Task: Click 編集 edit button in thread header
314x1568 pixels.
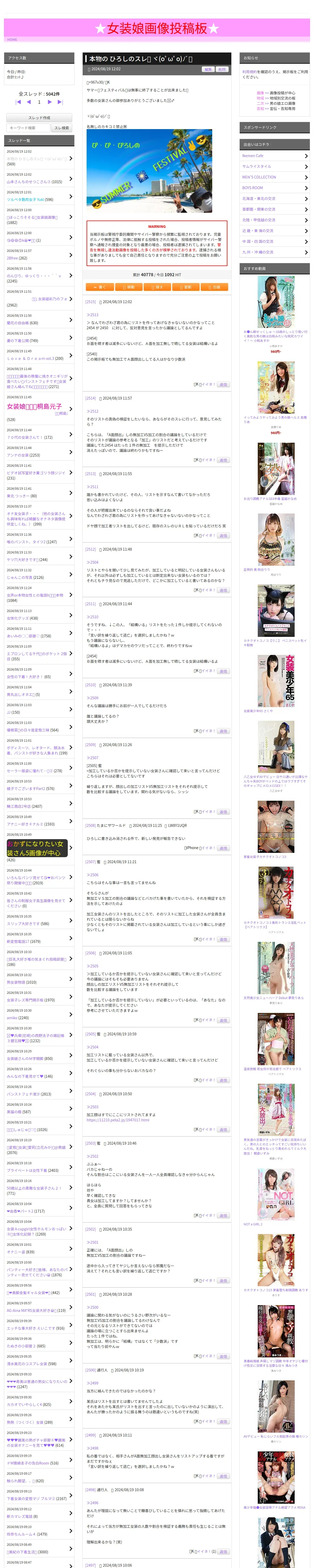Action: pyautogui.click(x=208, y=70)
